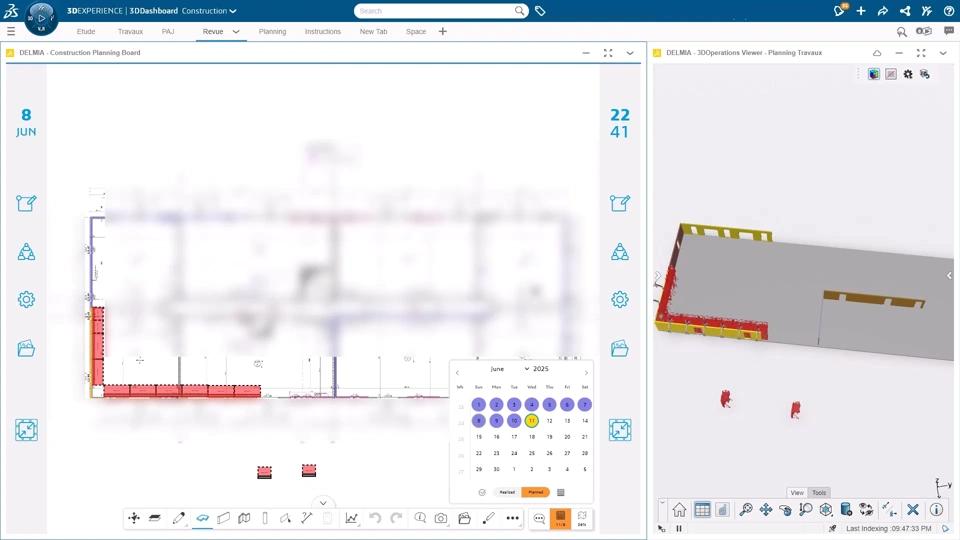The image size is (960, 540).
Task: Open the View tab in viewer toolbar
Action: (797, 492)
